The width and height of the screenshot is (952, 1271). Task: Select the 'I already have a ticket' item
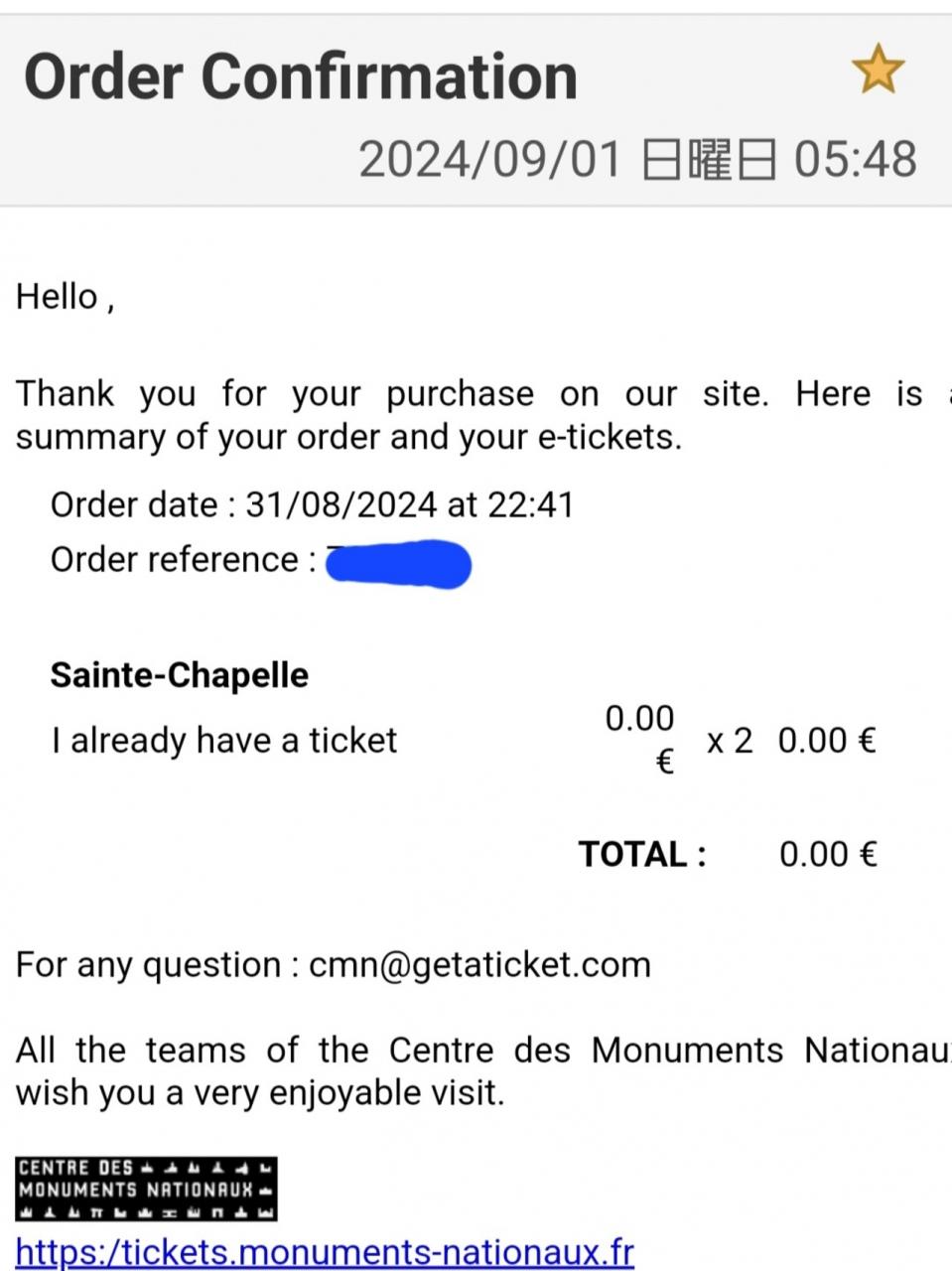224,741
